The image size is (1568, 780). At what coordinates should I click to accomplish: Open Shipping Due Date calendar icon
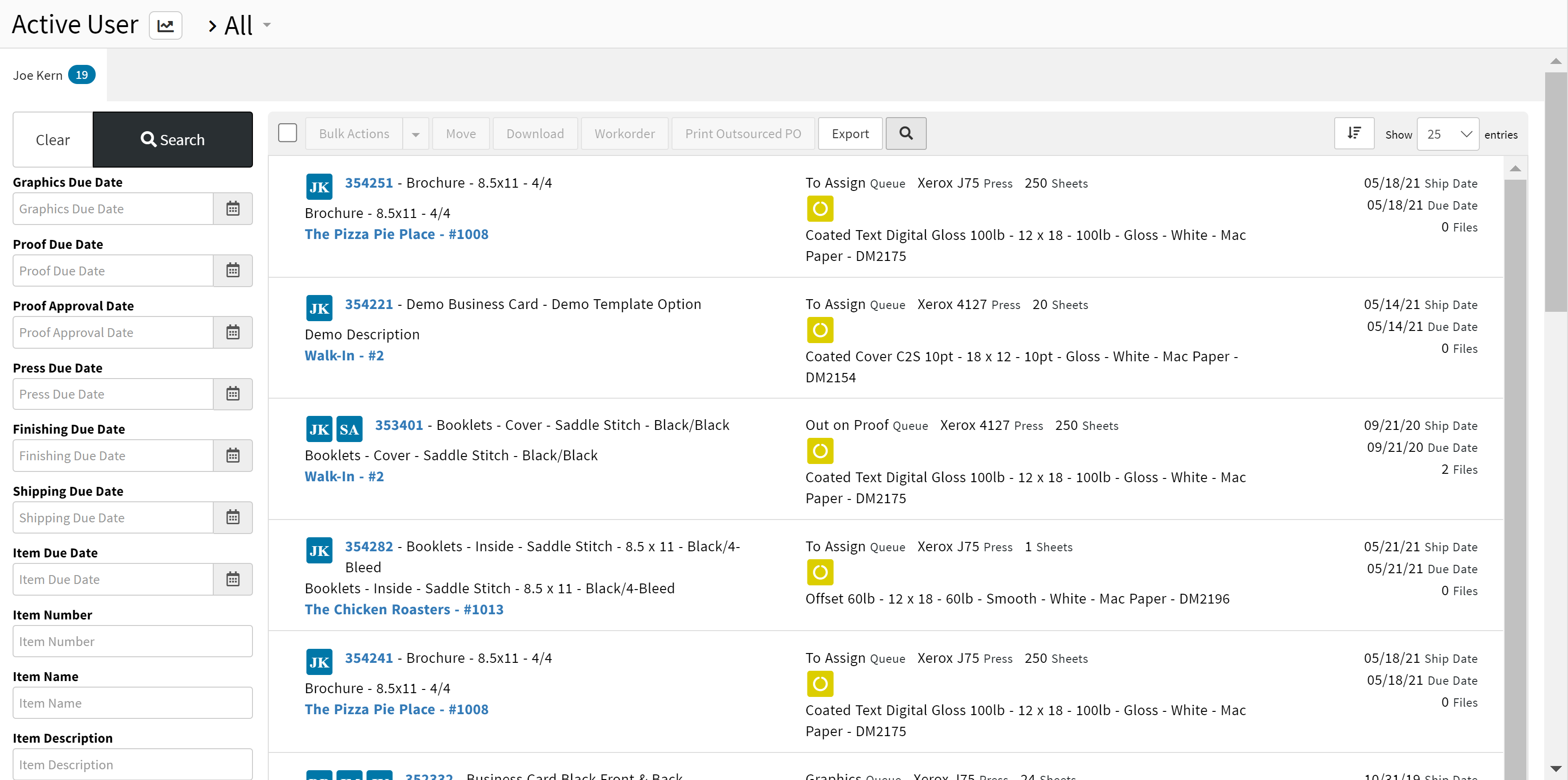[x=232, y=518]
